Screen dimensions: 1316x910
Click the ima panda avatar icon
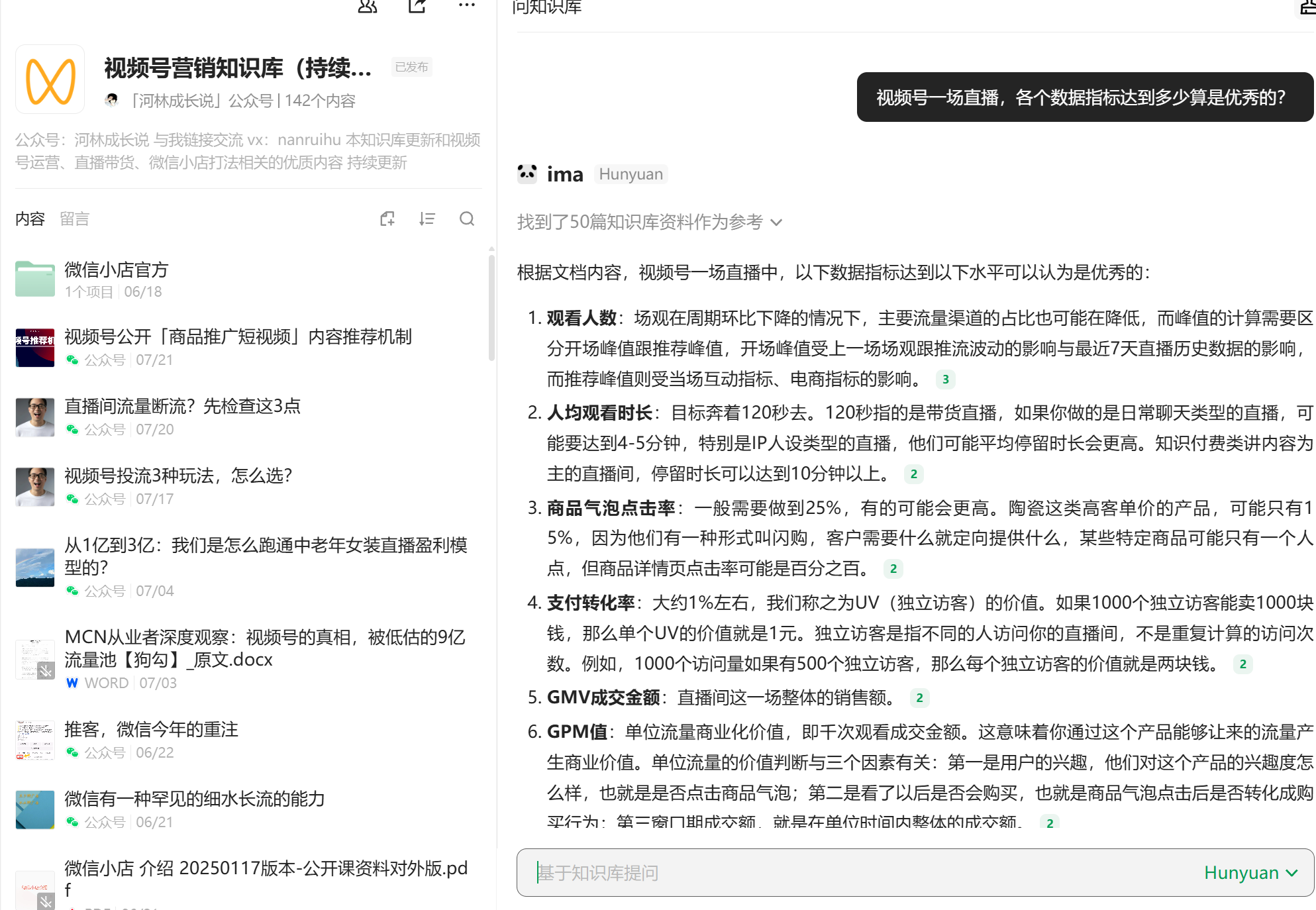click(x=527, y=174)
